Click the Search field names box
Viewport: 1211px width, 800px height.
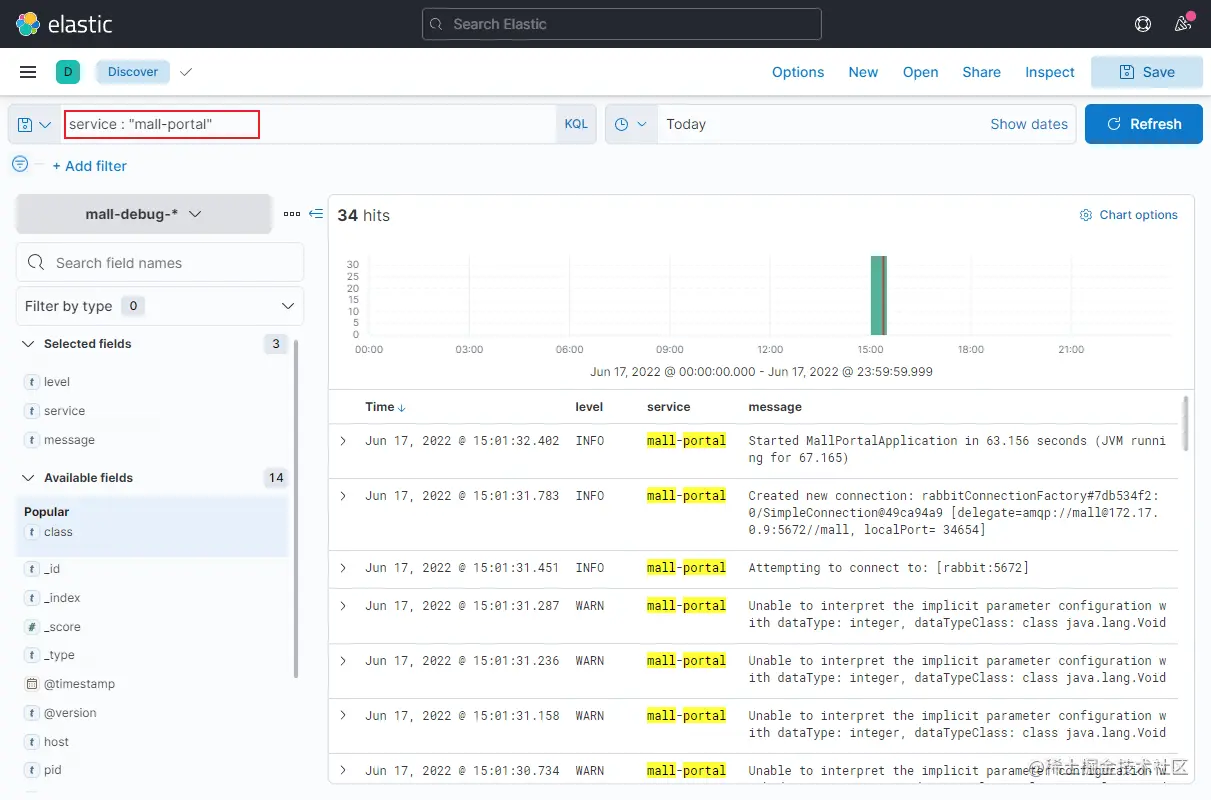pyautogui.click(x=160, y=263)
